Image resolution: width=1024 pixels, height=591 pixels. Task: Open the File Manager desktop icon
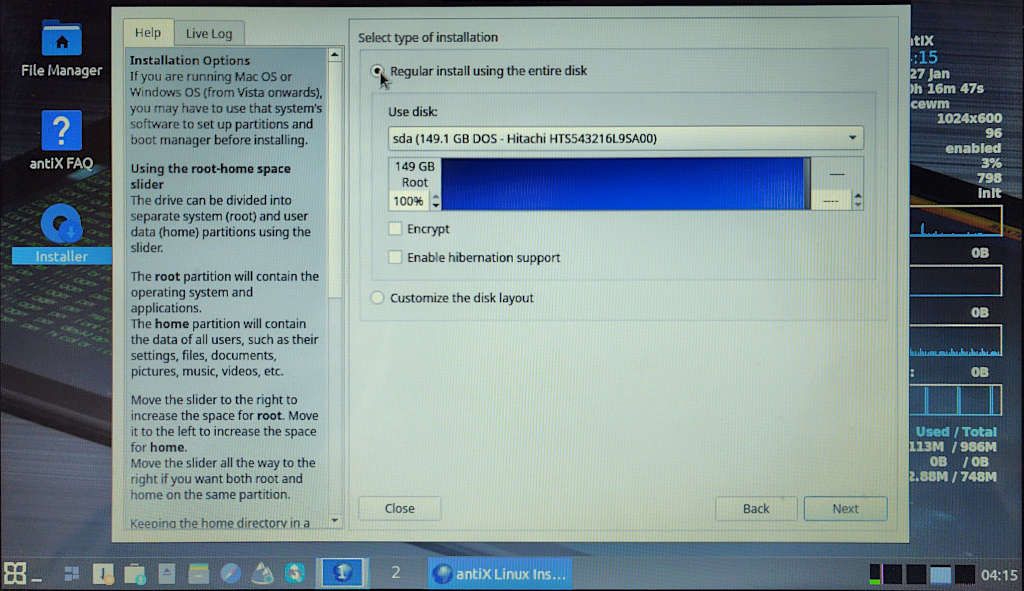coord(61,45)
